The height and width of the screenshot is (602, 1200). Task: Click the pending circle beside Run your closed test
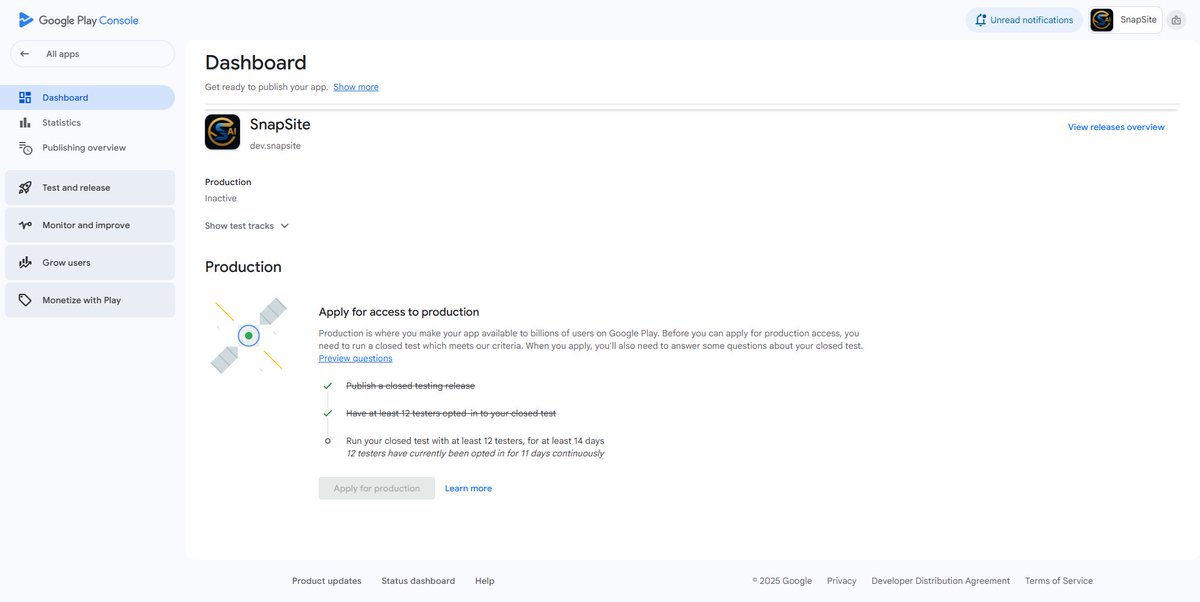327,440
